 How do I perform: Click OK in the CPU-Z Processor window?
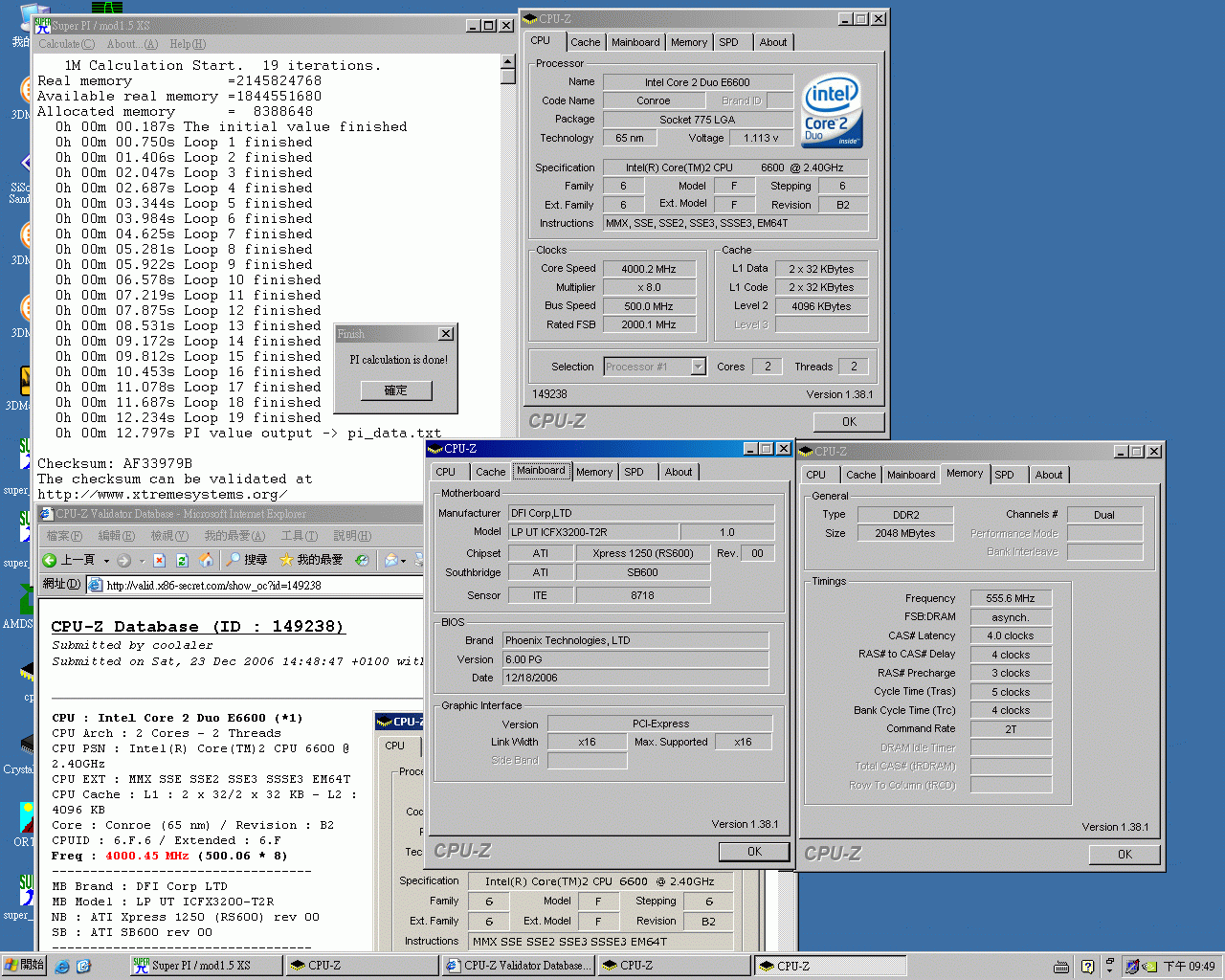click(849, 421)
